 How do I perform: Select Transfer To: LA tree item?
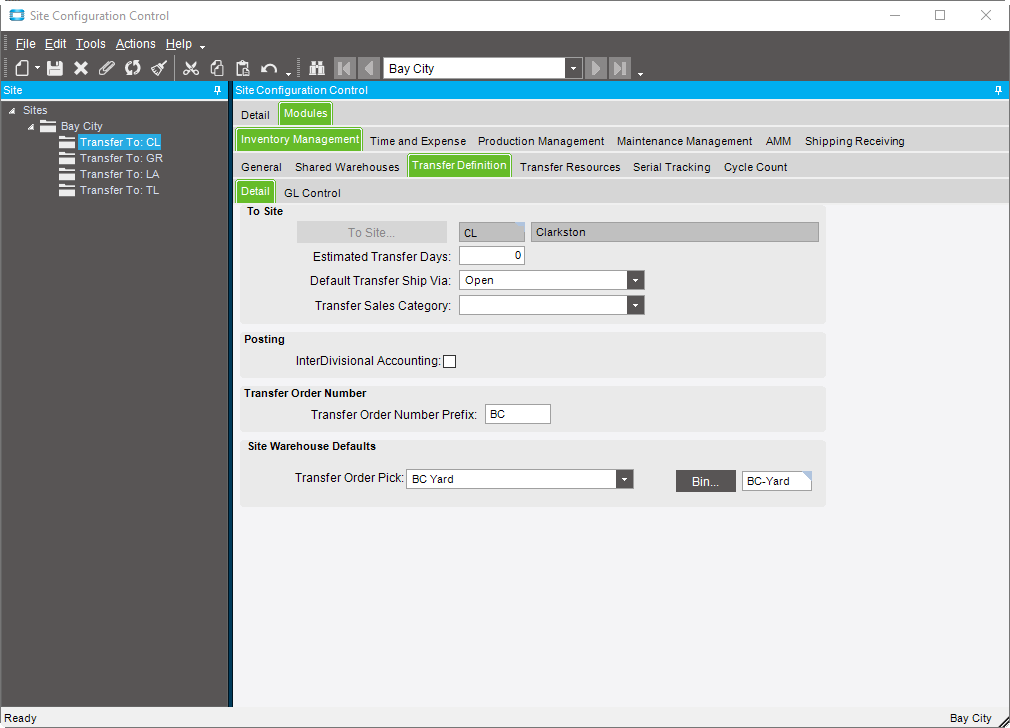[119, 174]
